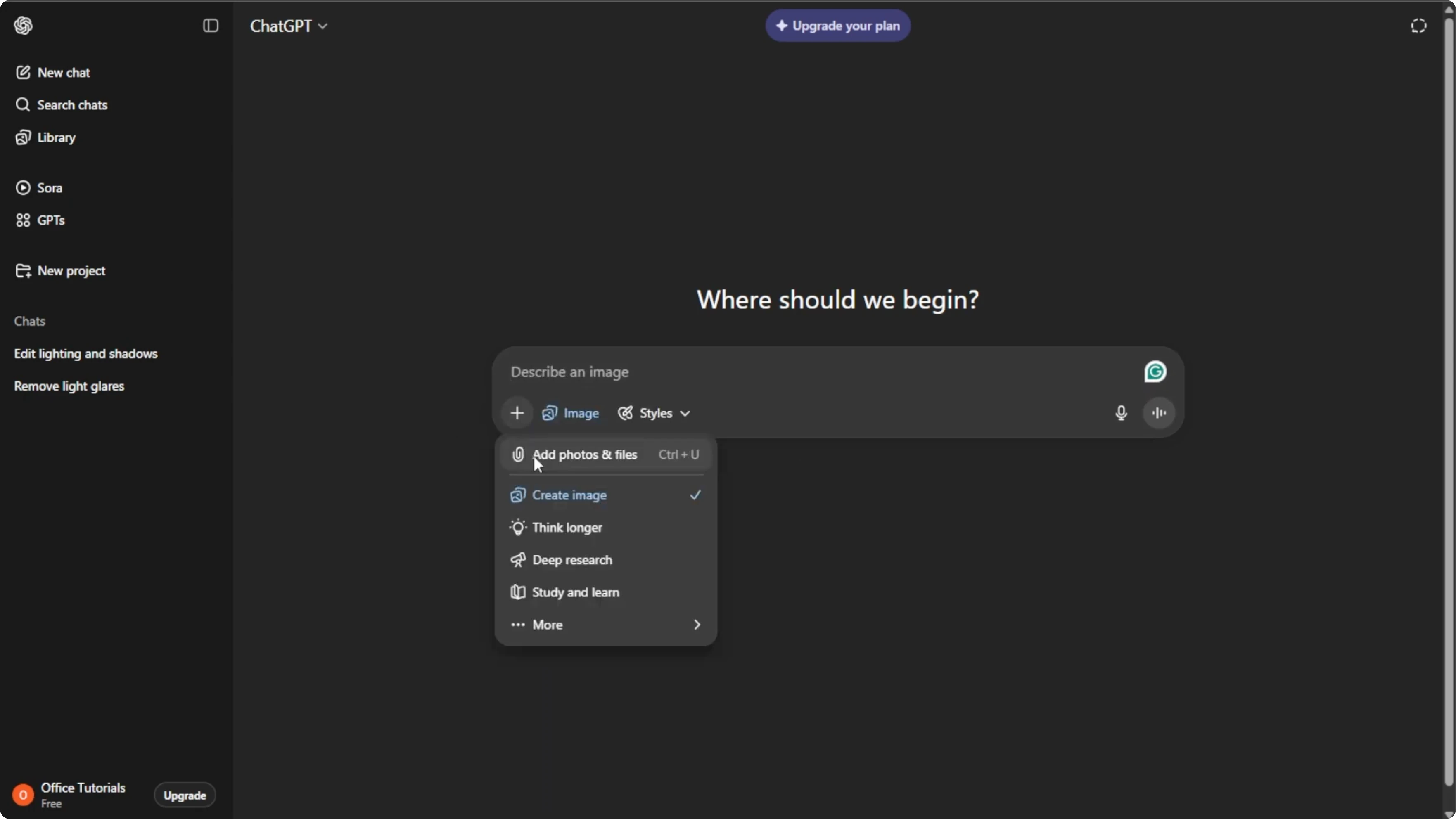Launch voice mode with the waveform icon
Image resolution: width=1456 pixels, height=819 pixels.
(x=1159, y=413)
